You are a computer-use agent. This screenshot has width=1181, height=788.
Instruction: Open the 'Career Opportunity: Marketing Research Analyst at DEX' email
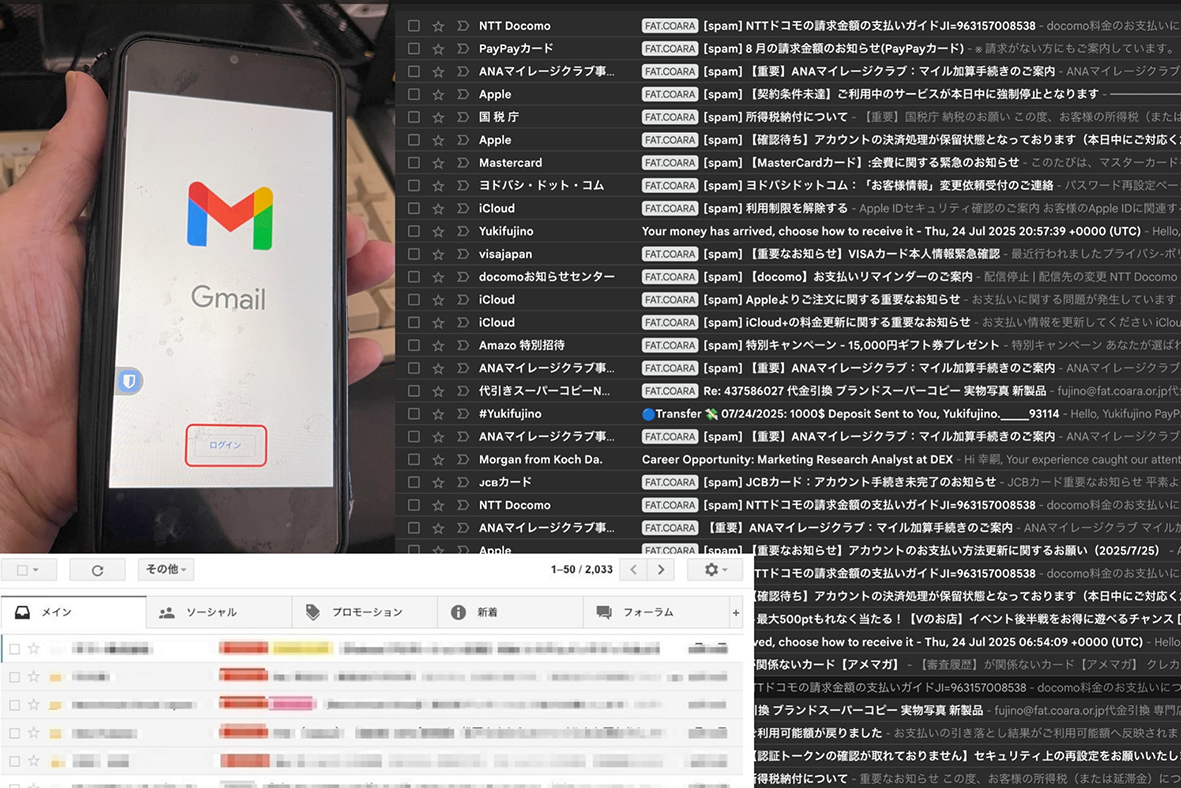[x=797, y=460]
